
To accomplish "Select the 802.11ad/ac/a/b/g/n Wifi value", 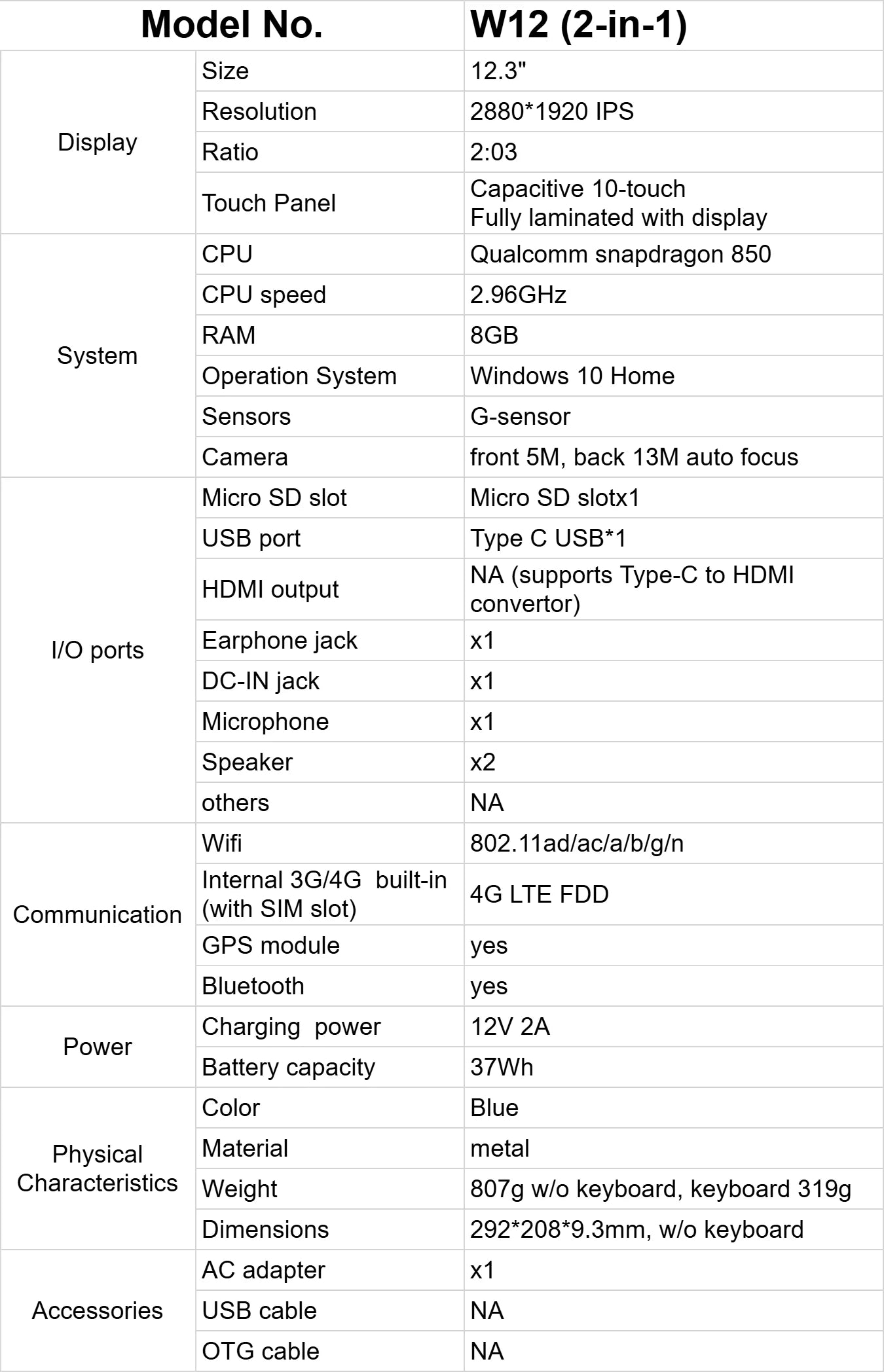I will [576, 843].
